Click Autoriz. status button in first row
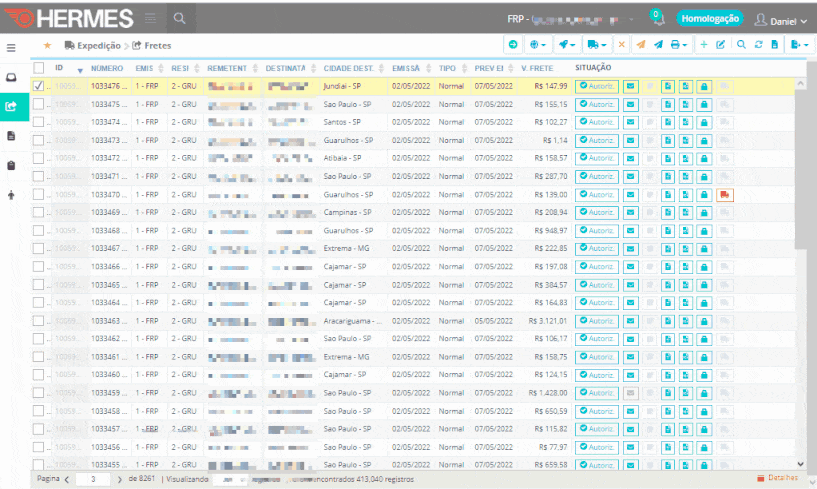 [597, 86]
